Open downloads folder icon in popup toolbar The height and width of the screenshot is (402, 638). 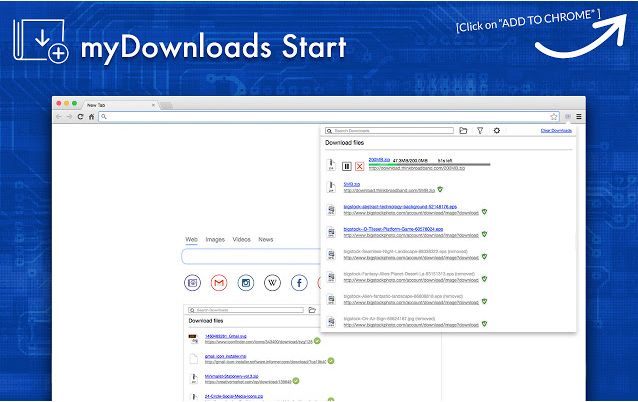tap(463, 131)
